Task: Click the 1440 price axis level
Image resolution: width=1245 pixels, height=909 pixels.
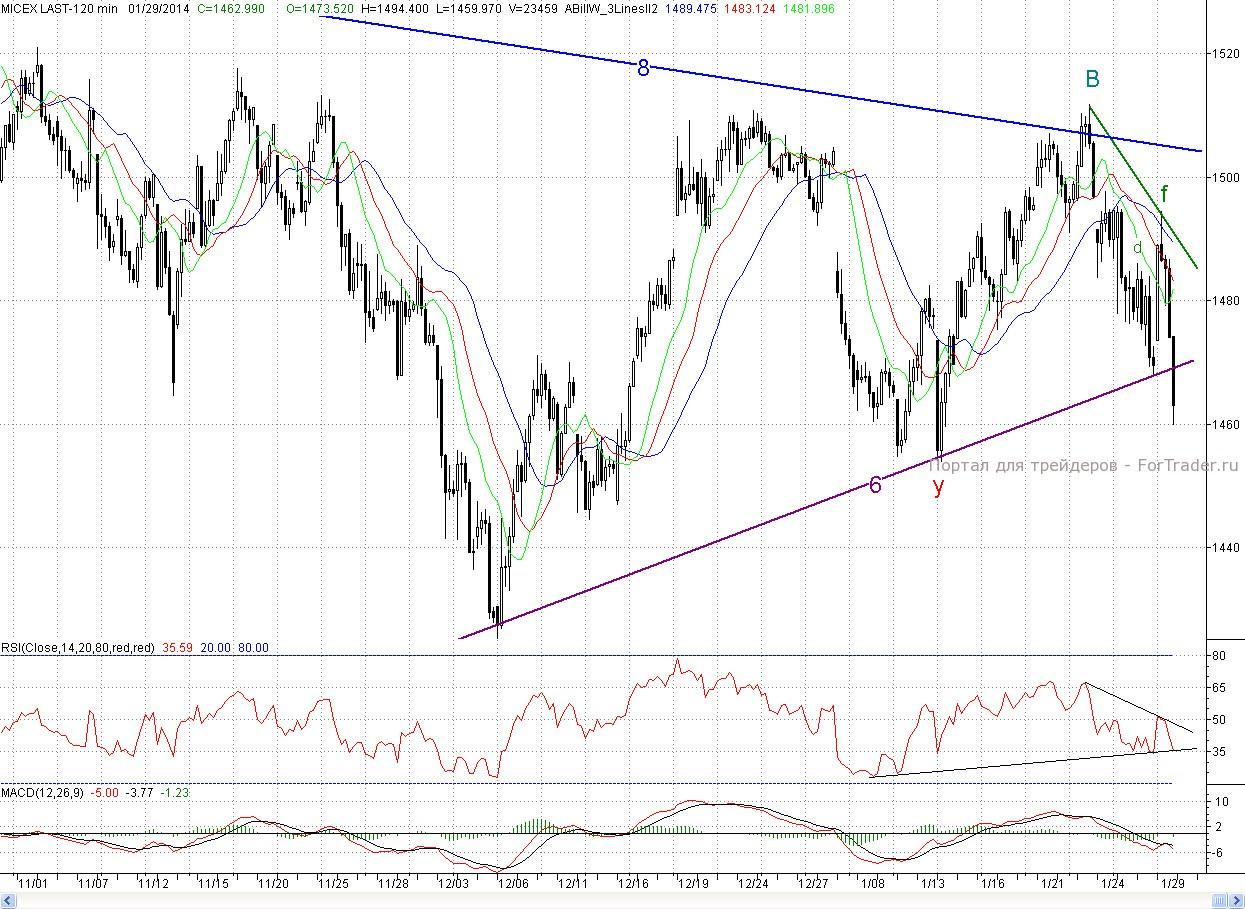Action: [x=1226, y=548]
